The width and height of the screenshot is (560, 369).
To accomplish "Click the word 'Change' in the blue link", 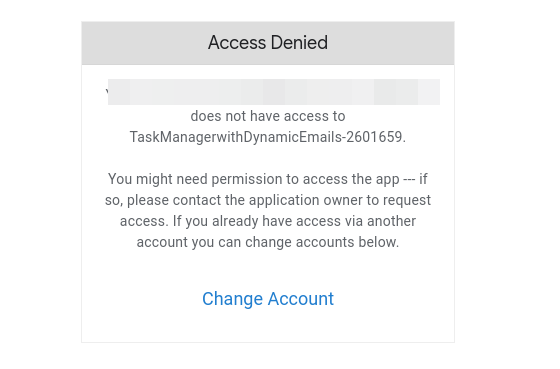I will [232, 299].
